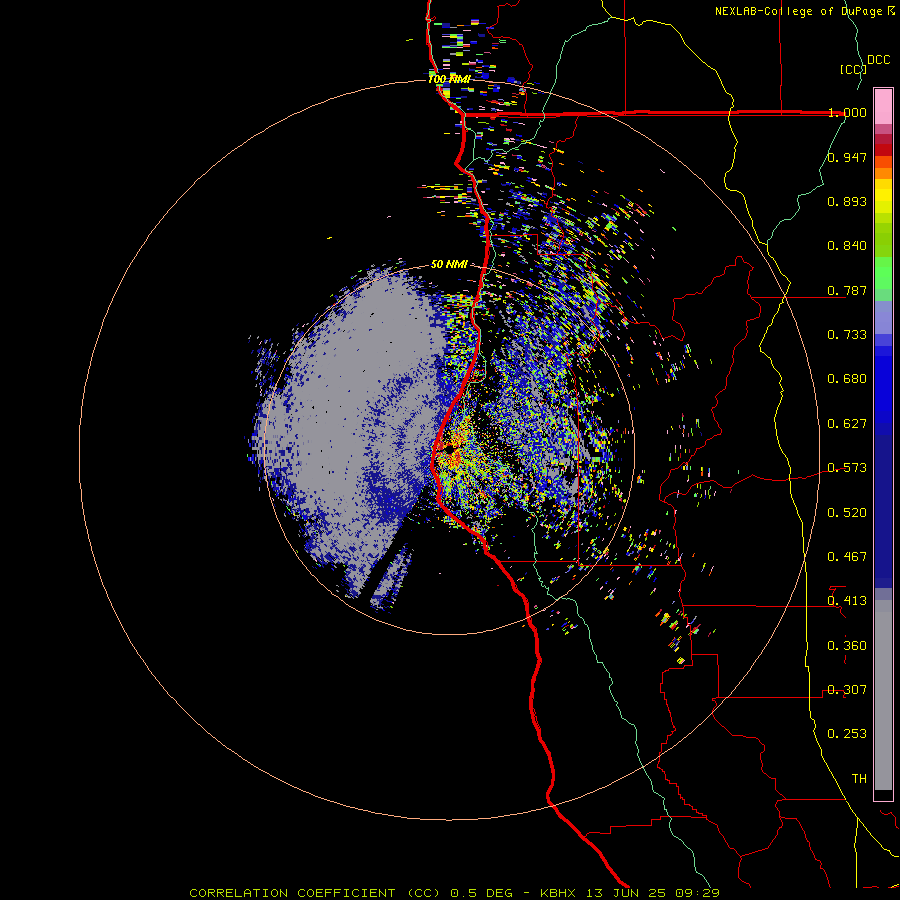
Task: Click the 0.733 scale value
Action: [x=847, y=335]
